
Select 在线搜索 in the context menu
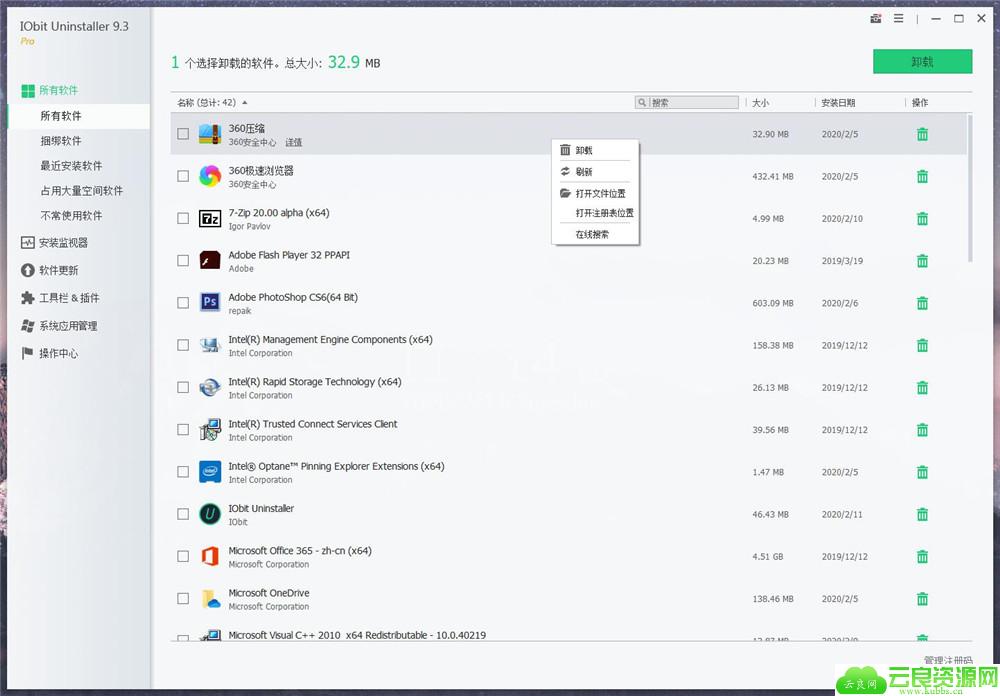(592, 234)
